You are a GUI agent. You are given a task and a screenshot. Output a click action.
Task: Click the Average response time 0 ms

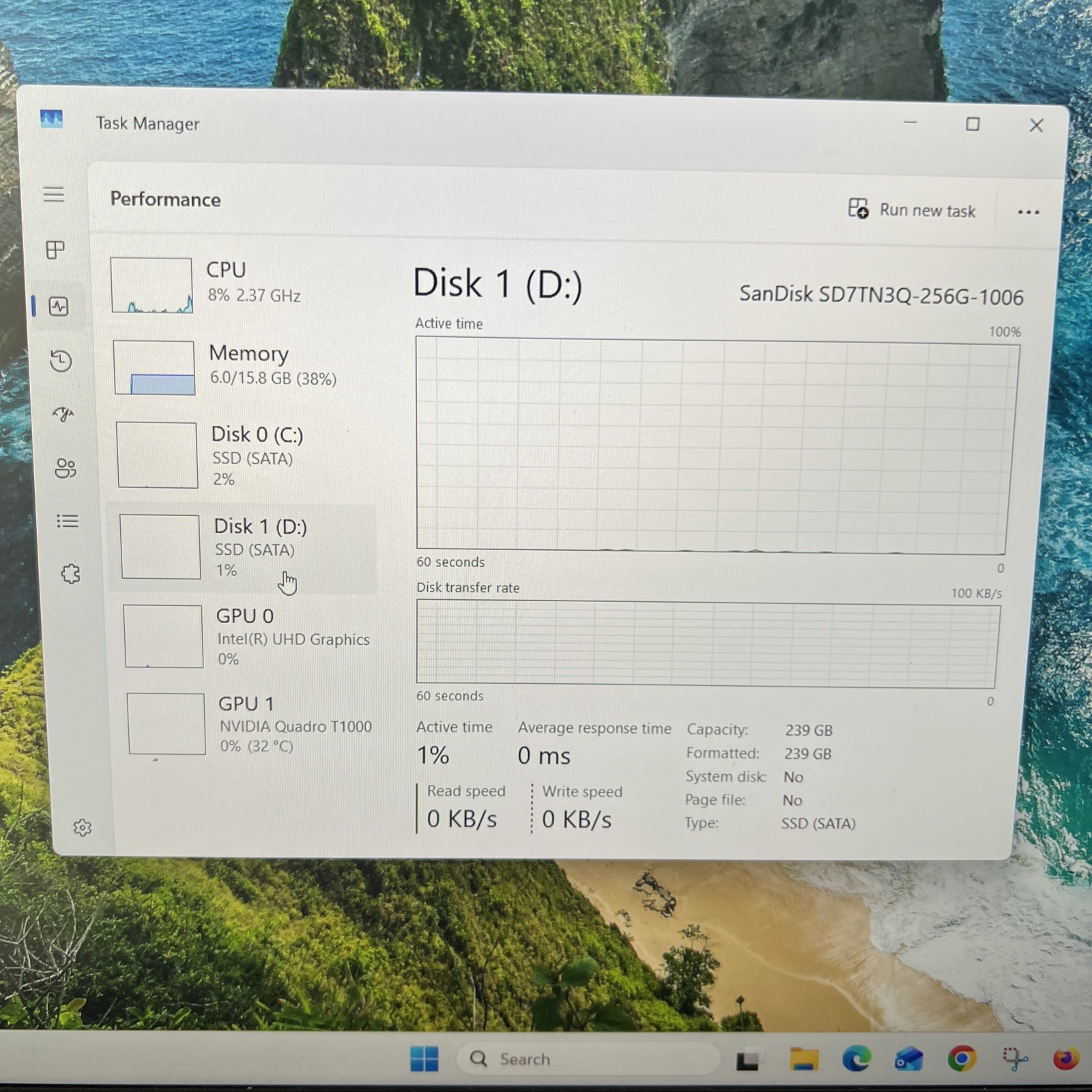544,756
